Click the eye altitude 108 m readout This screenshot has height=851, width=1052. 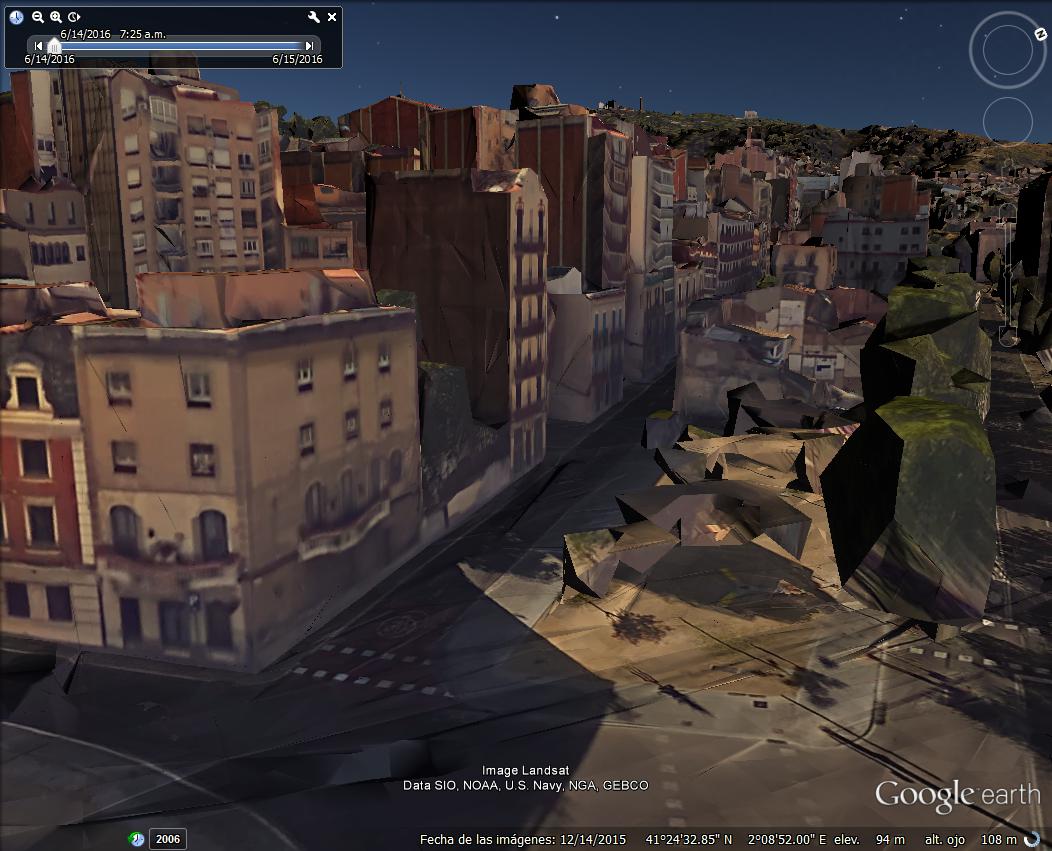[x=999, y=840]
